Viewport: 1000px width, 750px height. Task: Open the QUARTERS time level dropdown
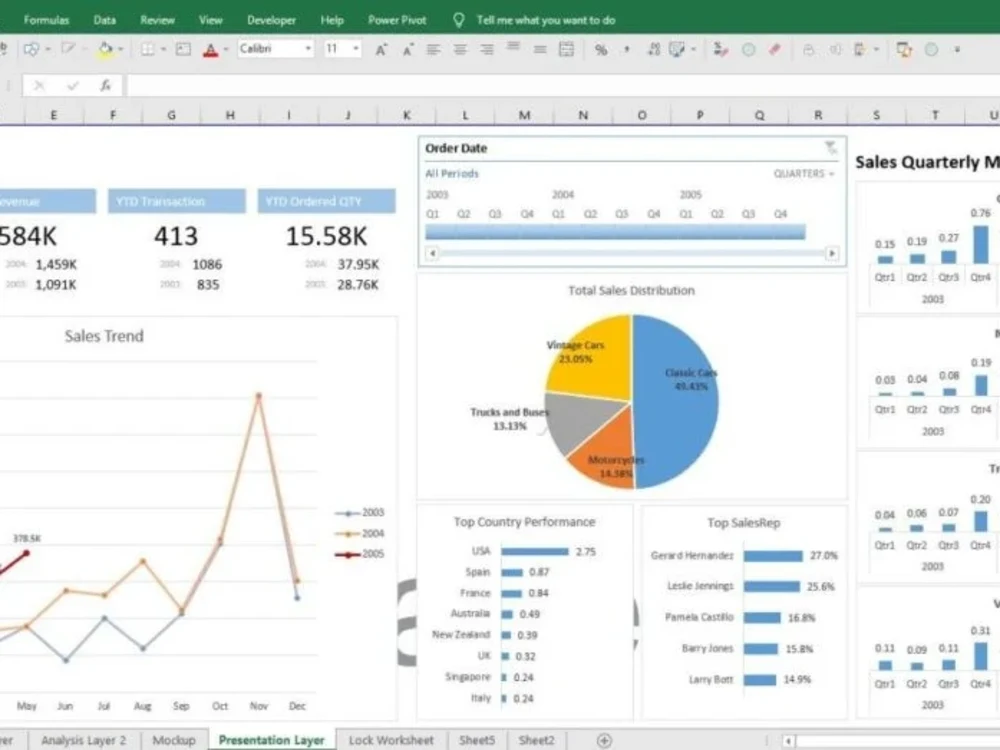pos(804,173)
